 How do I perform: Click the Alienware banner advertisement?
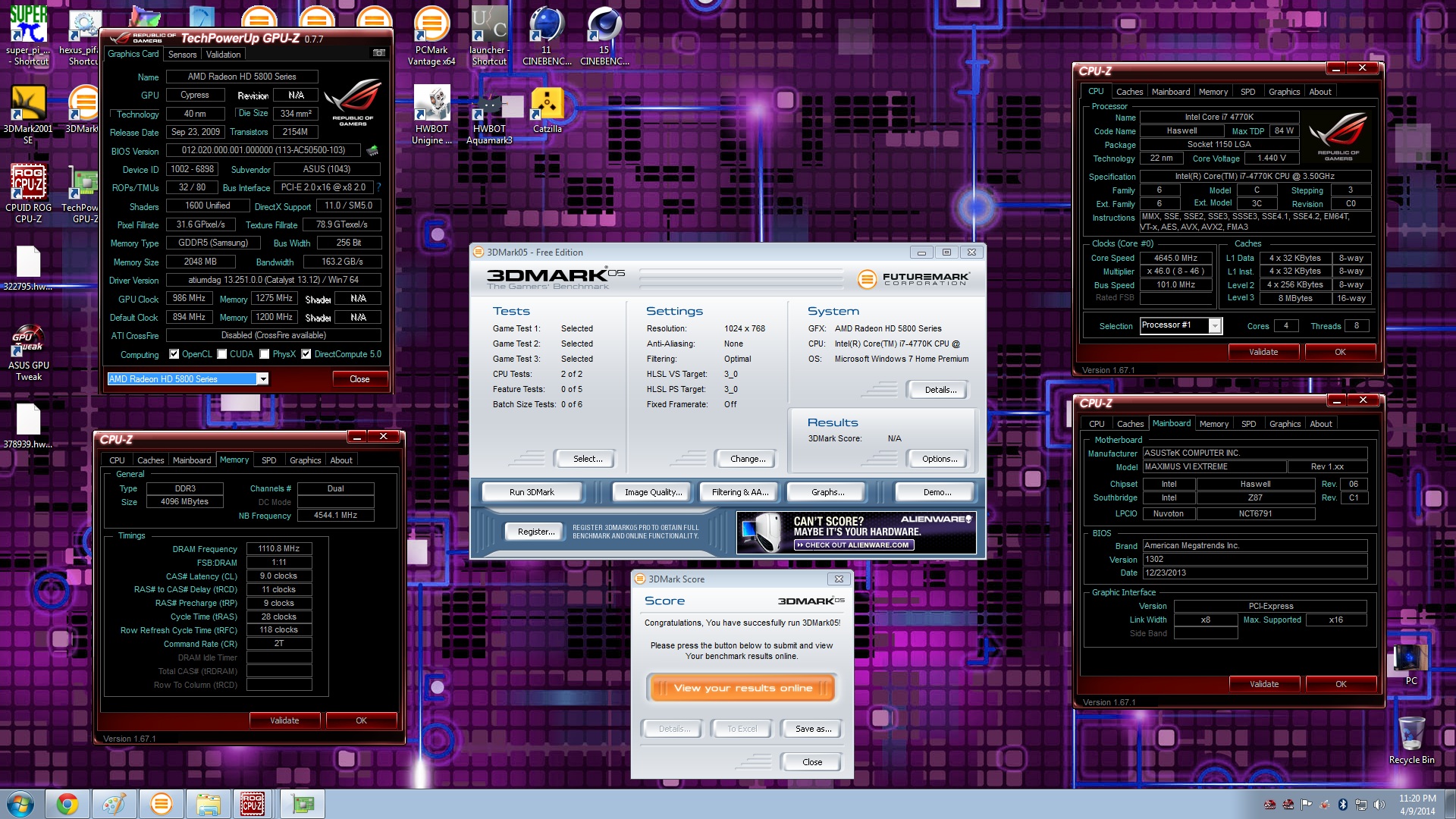click(x=856, y=532)
